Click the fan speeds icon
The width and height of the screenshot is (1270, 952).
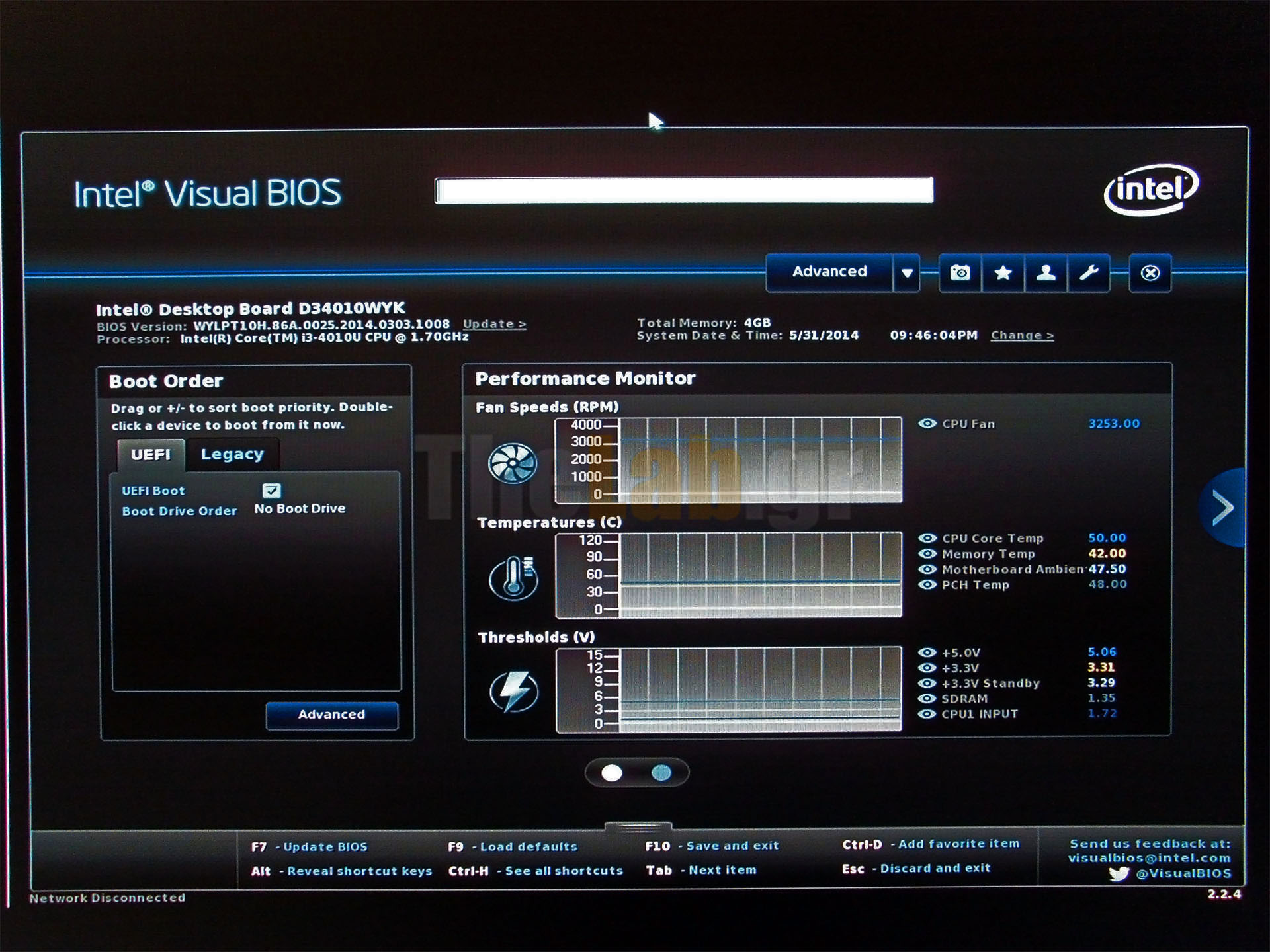coord(513,462)
